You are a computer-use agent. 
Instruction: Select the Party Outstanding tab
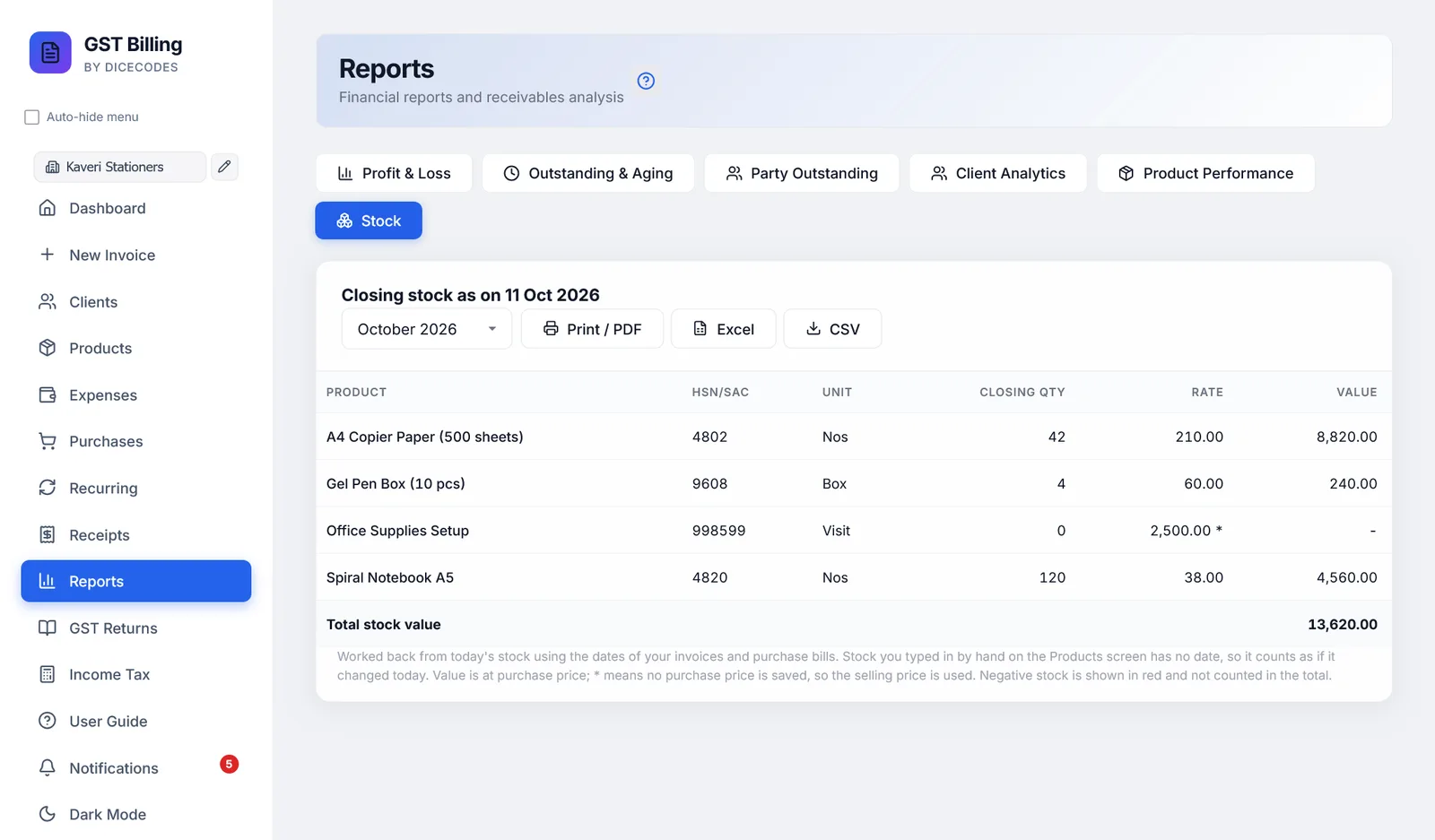tap(802, 173)
